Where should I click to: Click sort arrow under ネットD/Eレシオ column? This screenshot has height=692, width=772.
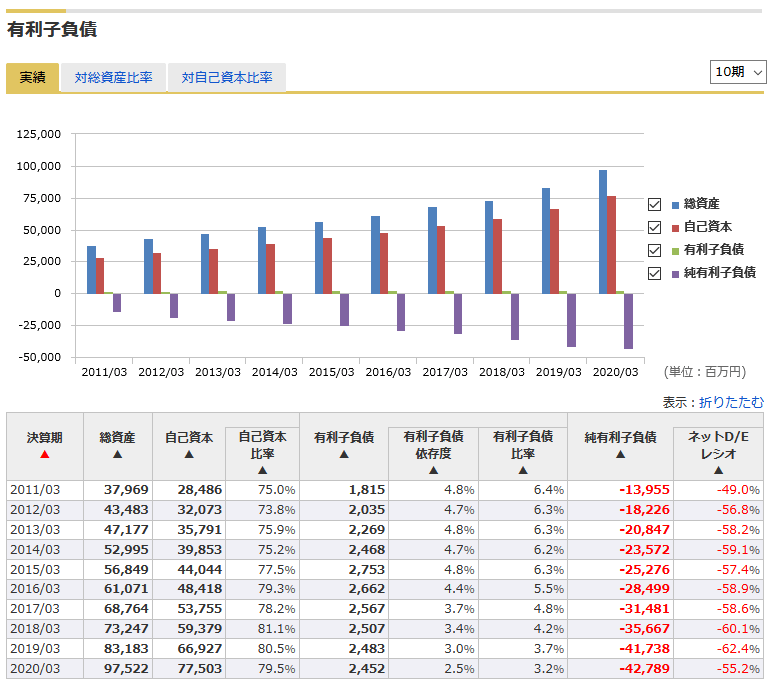coord(717,469)
